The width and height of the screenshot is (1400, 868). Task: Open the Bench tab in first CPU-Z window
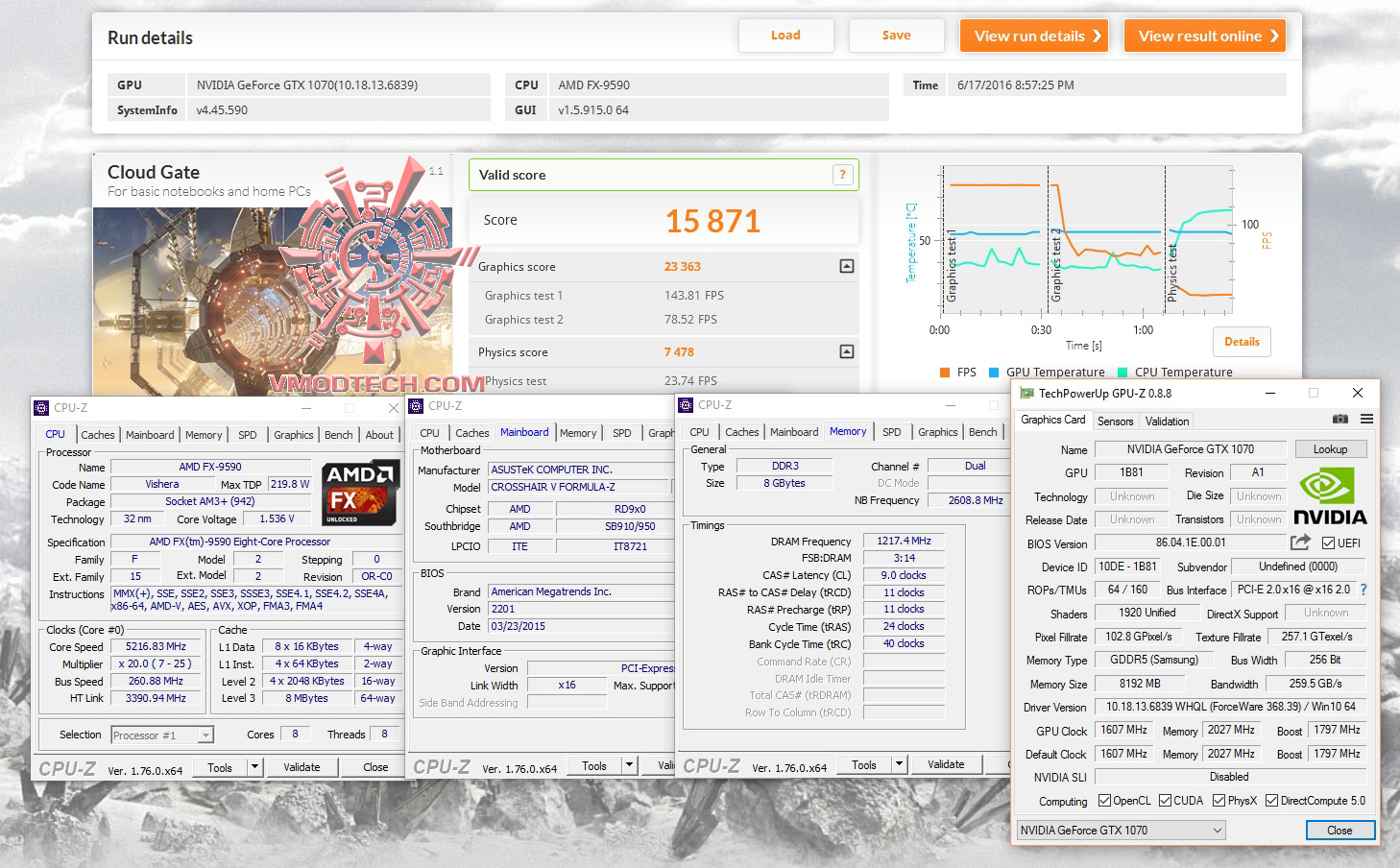tap(339, 435)
